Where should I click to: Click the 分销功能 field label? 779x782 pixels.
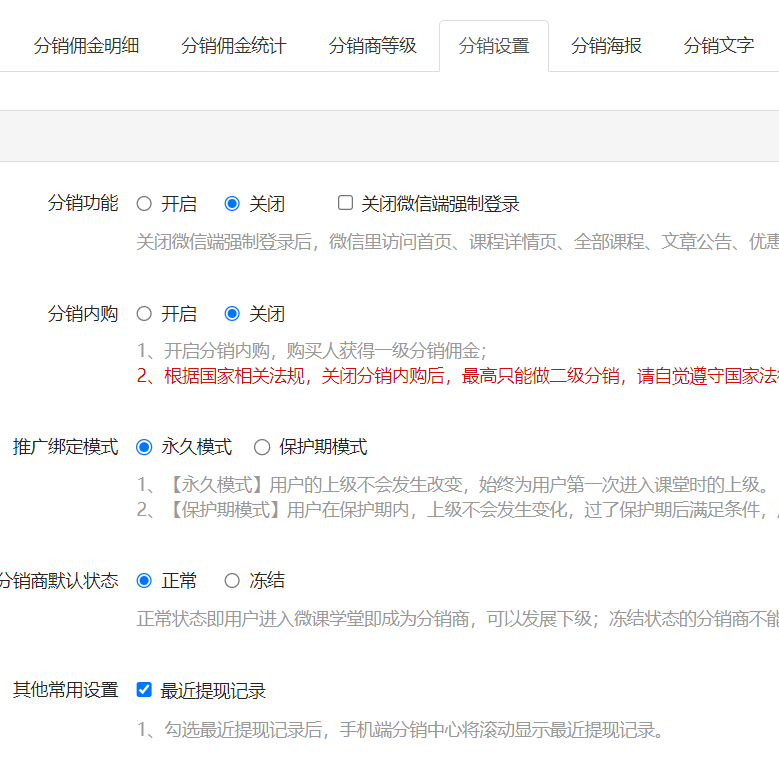pos(83,203)
